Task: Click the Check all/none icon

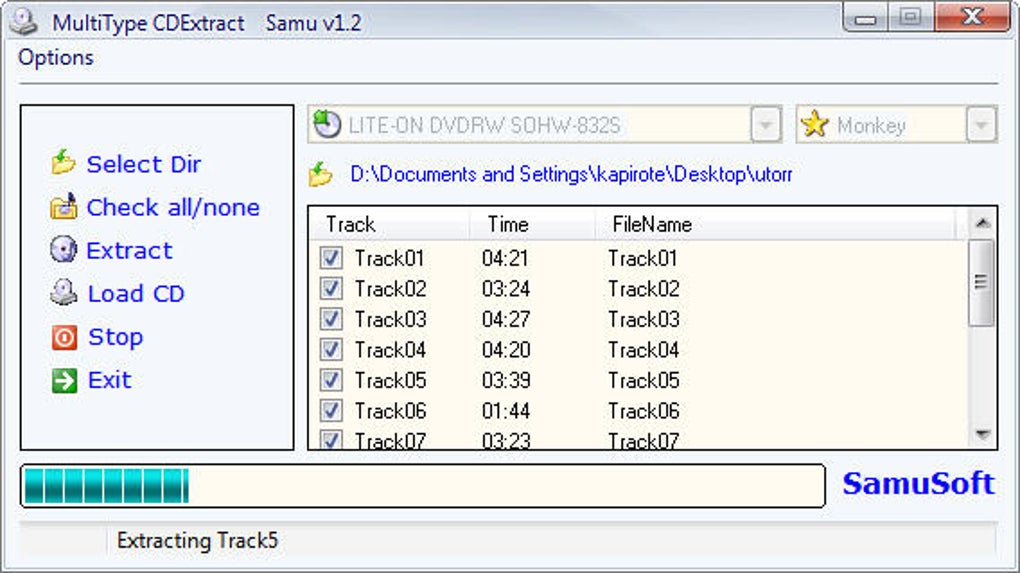Action: [x=63, y=207]
